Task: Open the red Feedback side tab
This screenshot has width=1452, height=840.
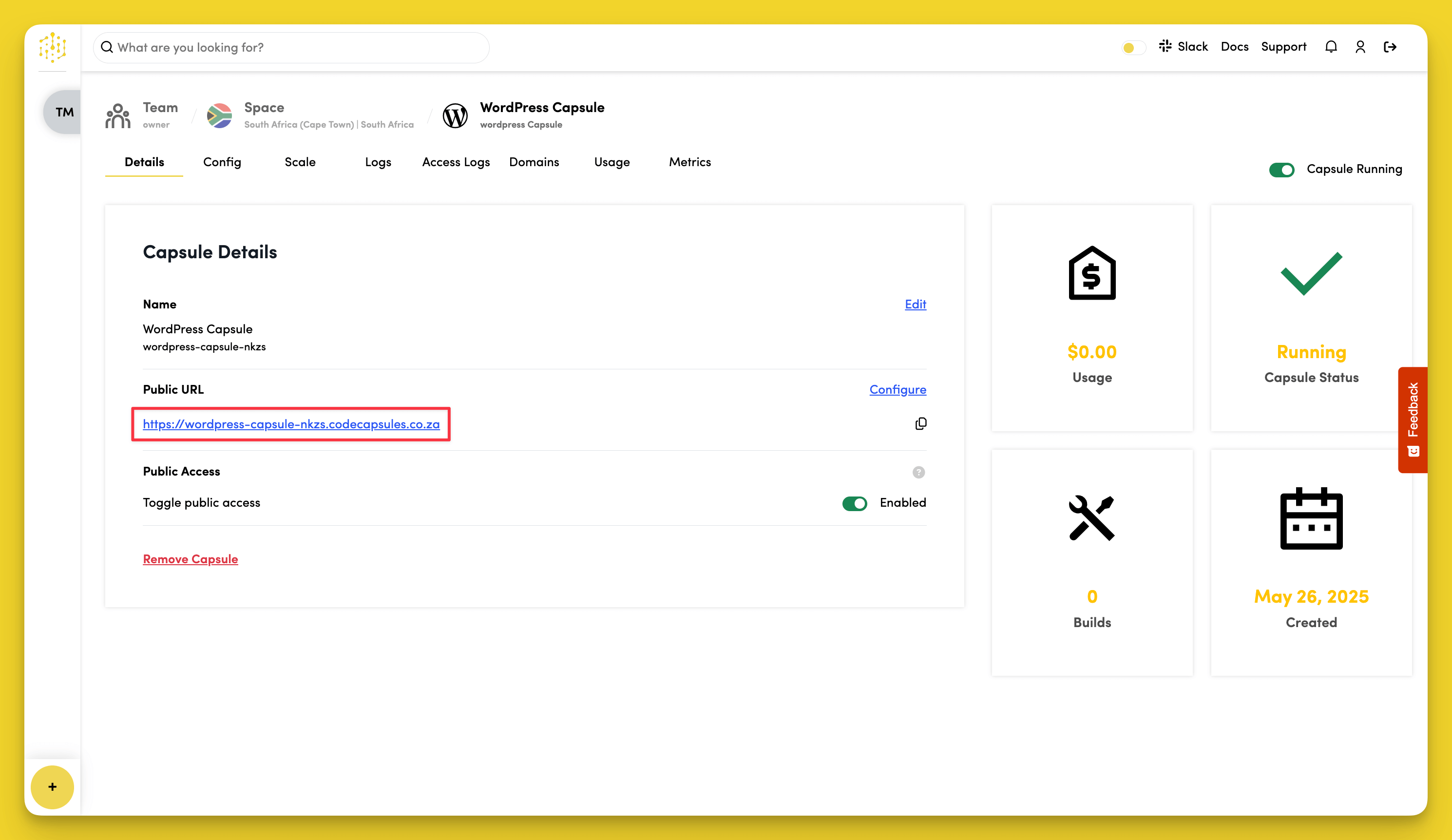Action: (x=1412, y=420)
